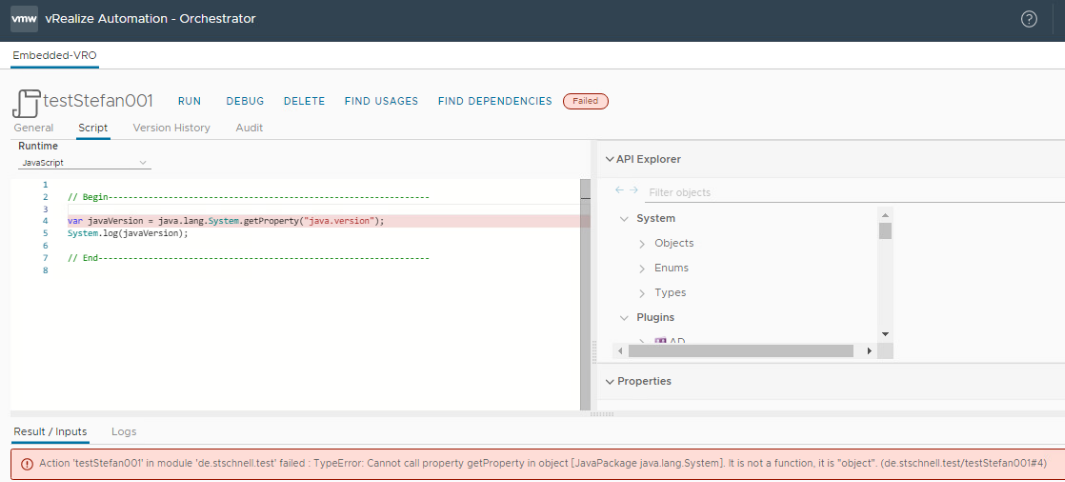Click the TypeError failure message text
1065x482 pixels.
pyautogui.click(x=543, y=464)
